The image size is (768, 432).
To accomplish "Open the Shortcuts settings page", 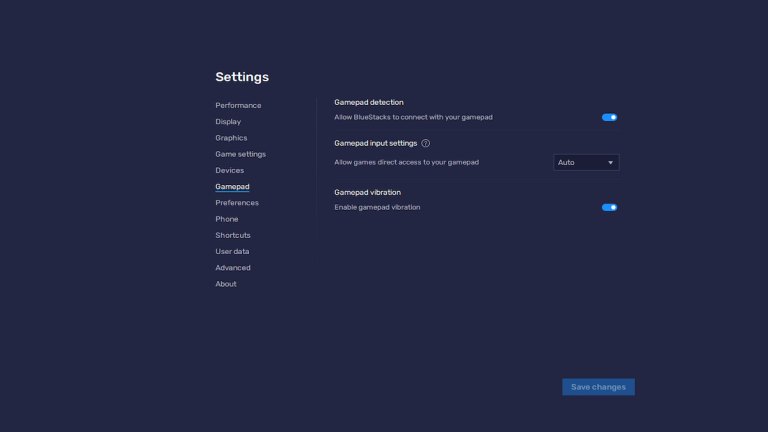I will [233, 235].
